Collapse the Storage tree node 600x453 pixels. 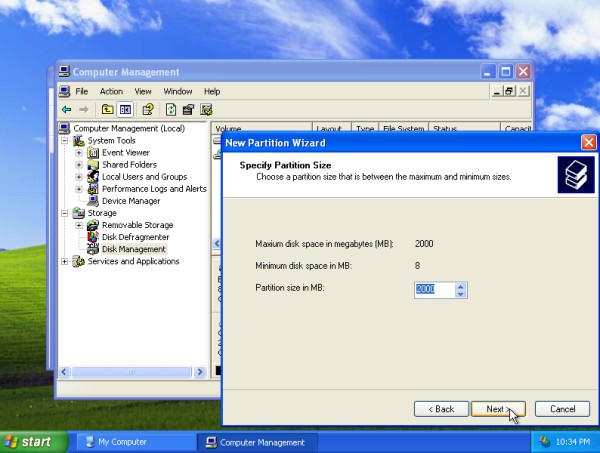[65, 213]
